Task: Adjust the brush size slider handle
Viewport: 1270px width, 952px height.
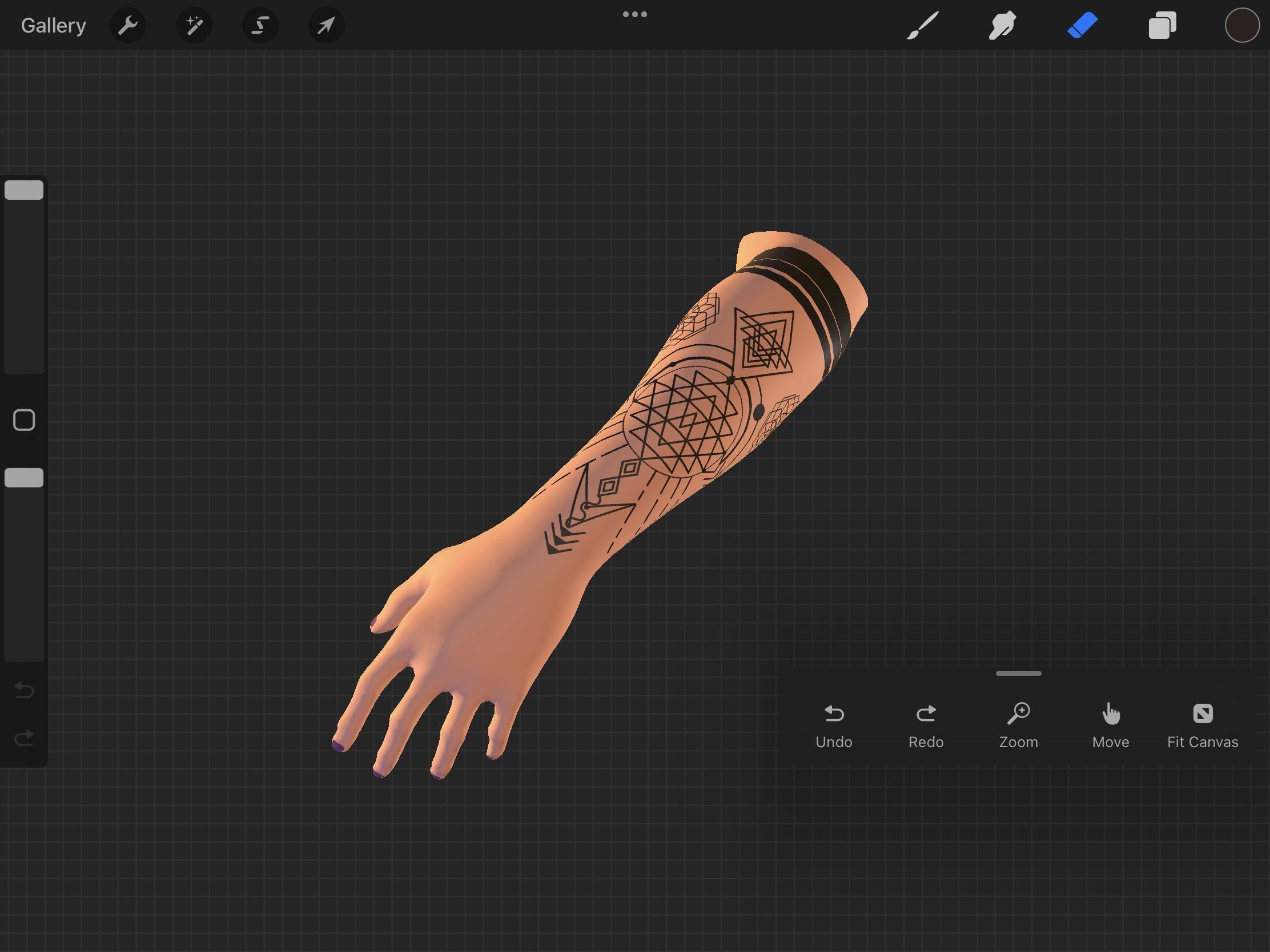Action: [24, 190]
